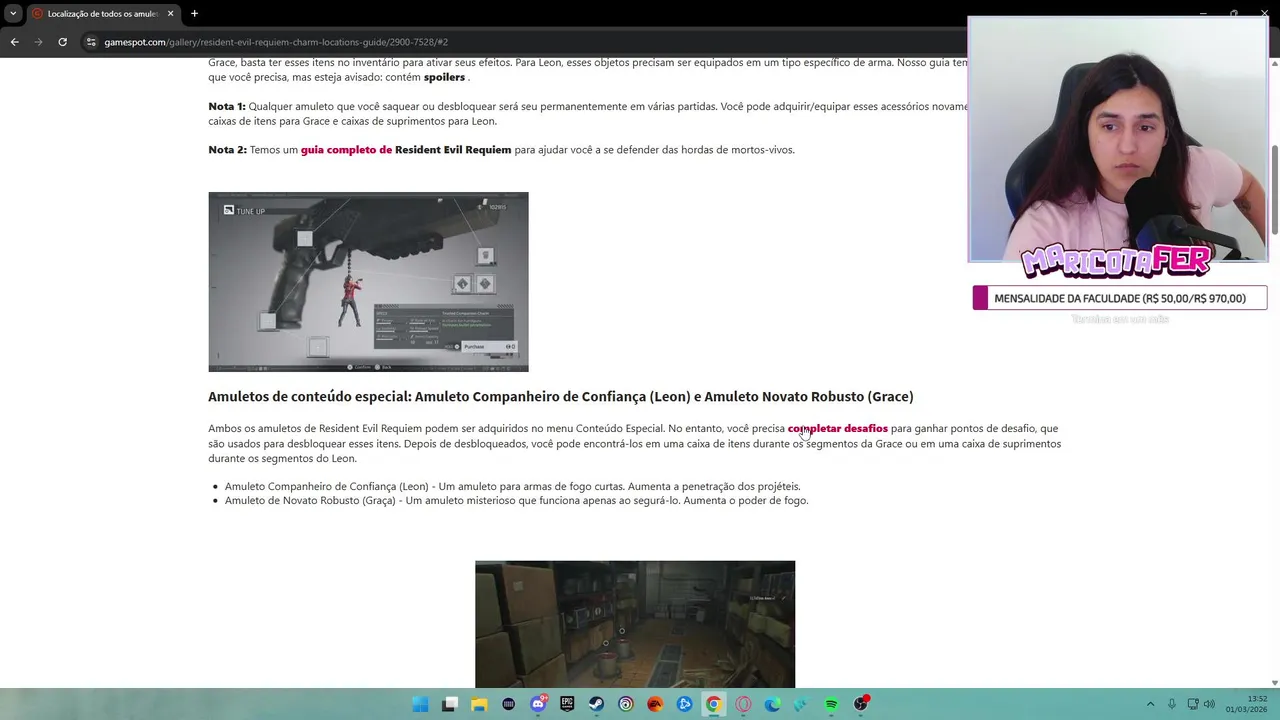
Task: Open Task View on the taskbar
Action: (x=450, y=704)
